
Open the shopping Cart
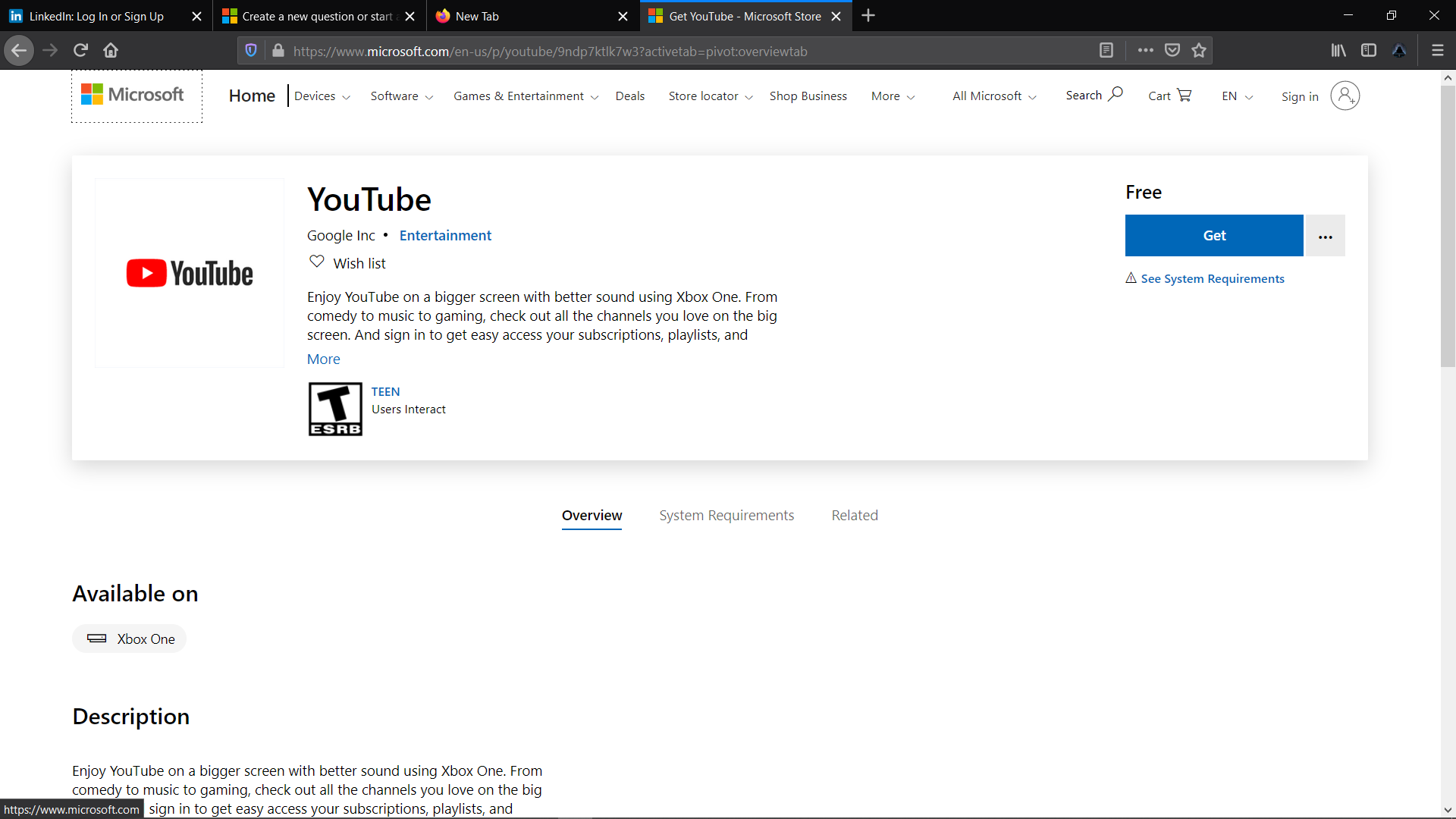(x=1170, y=96)
